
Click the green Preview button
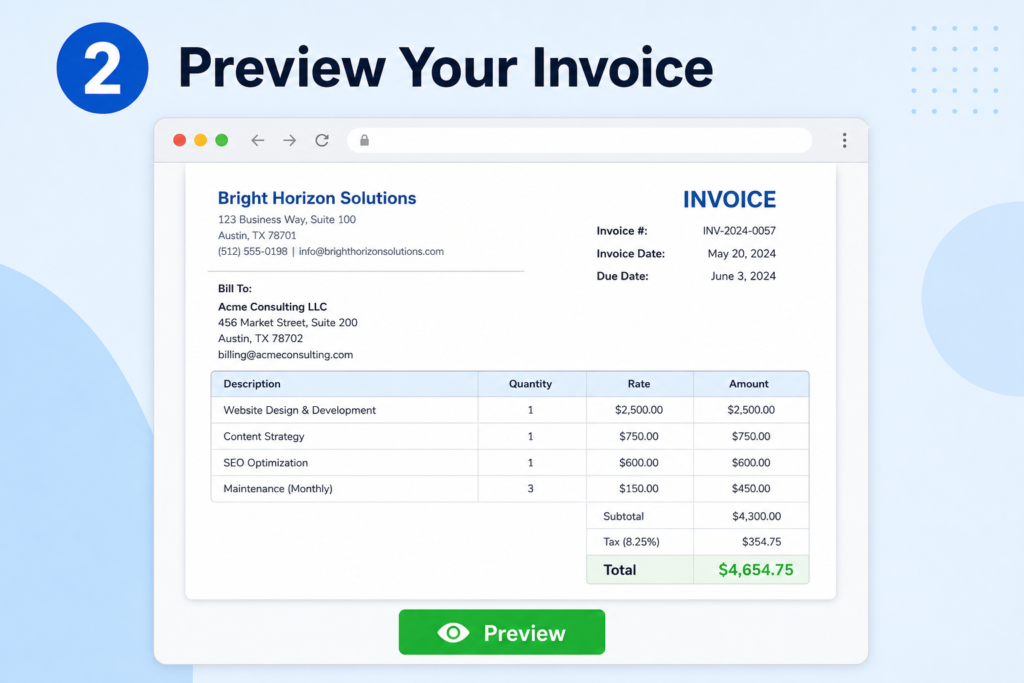click(502, 632)
